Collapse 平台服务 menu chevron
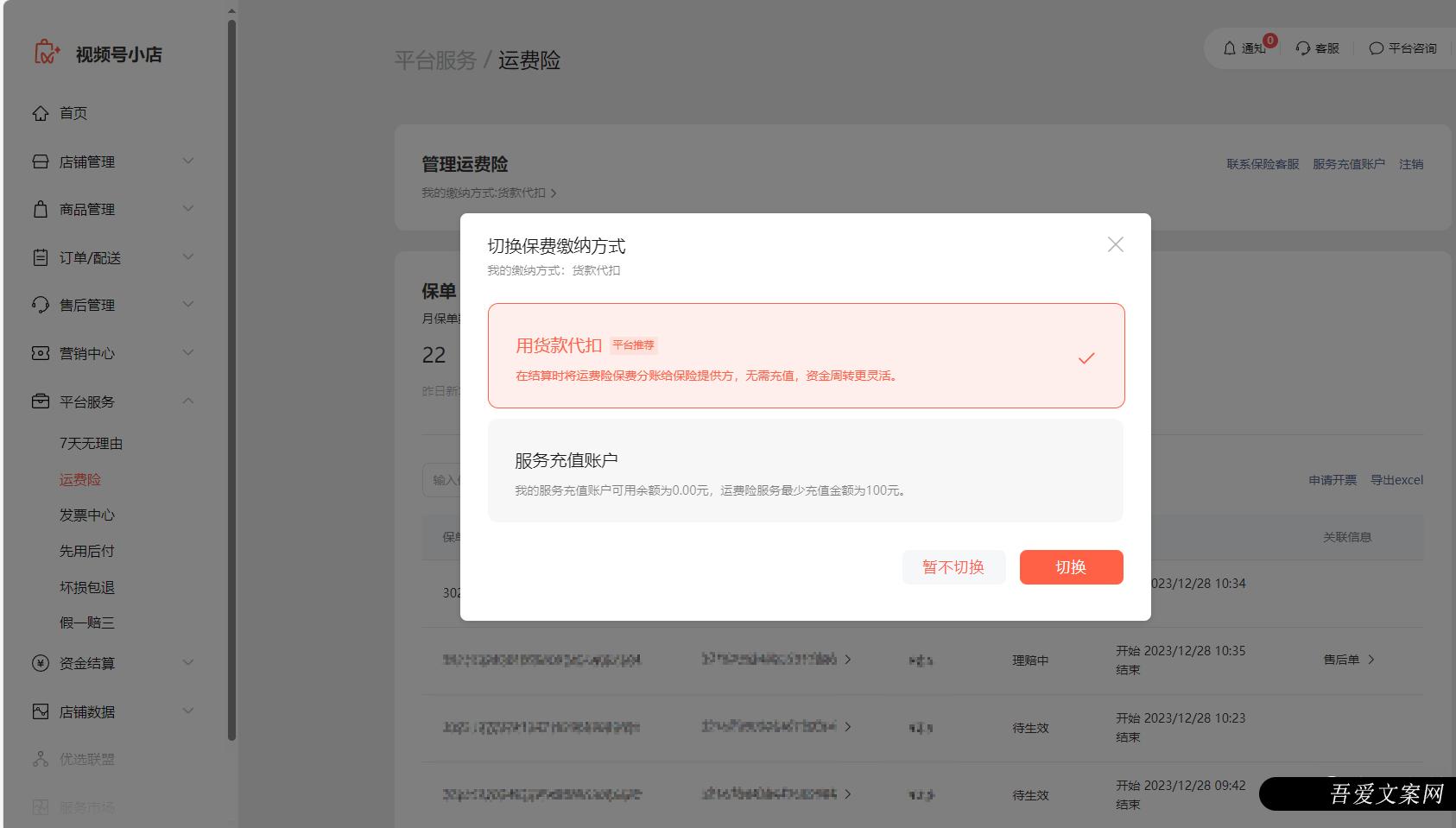This screenshot has width=1456, height=828. tap(188, 401)
